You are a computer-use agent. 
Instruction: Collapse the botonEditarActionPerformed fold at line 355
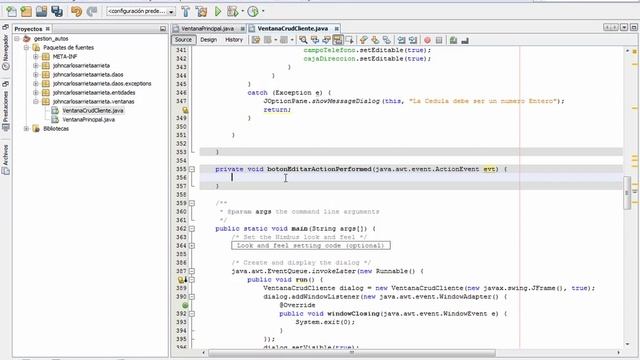tap(192, 169)
